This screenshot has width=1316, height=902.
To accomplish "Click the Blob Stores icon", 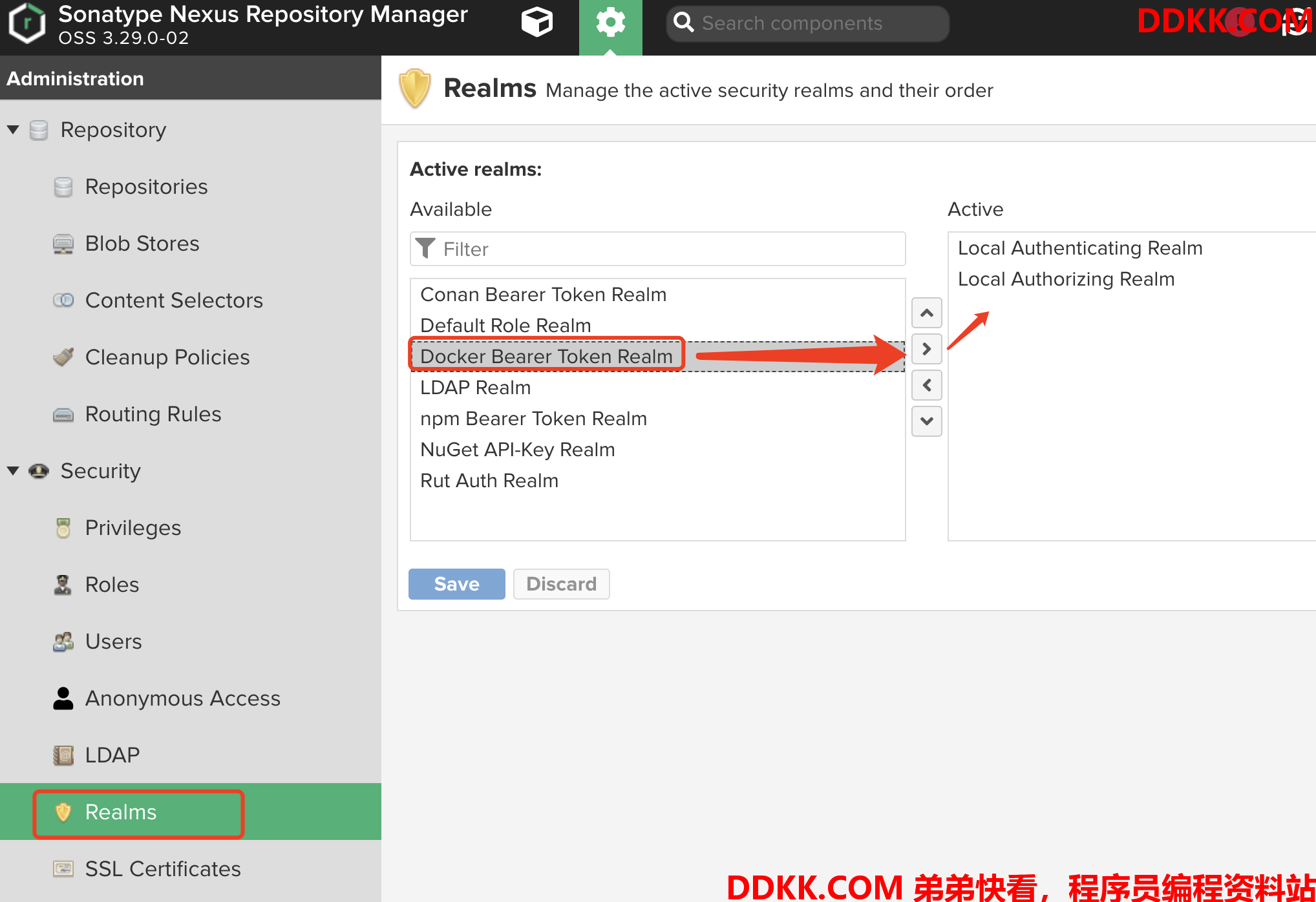I will click(63, 244).
